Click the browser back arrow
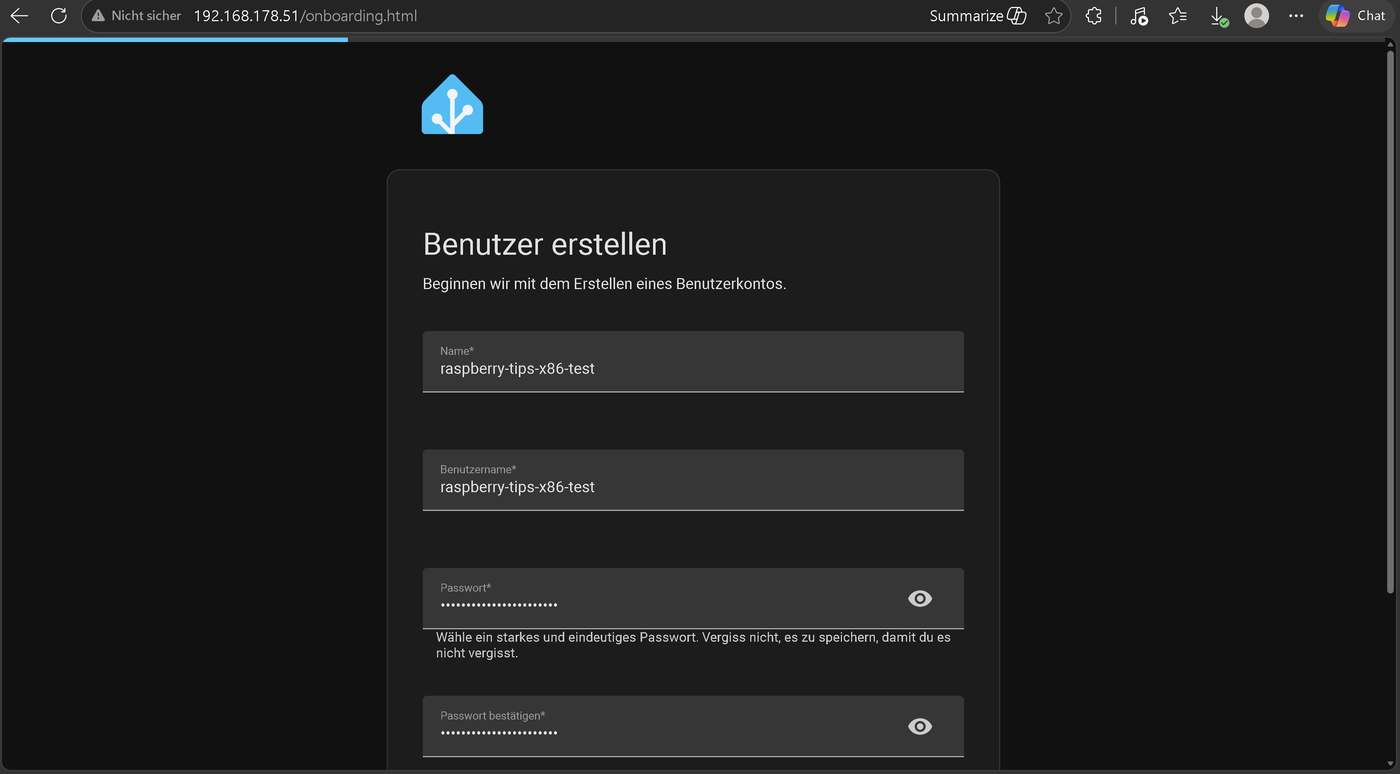 point(19,16)
